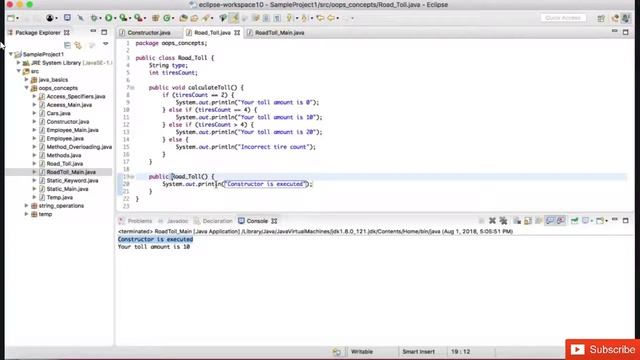
Task: Collapse the src folder node
Action: [x=18, y=71]
